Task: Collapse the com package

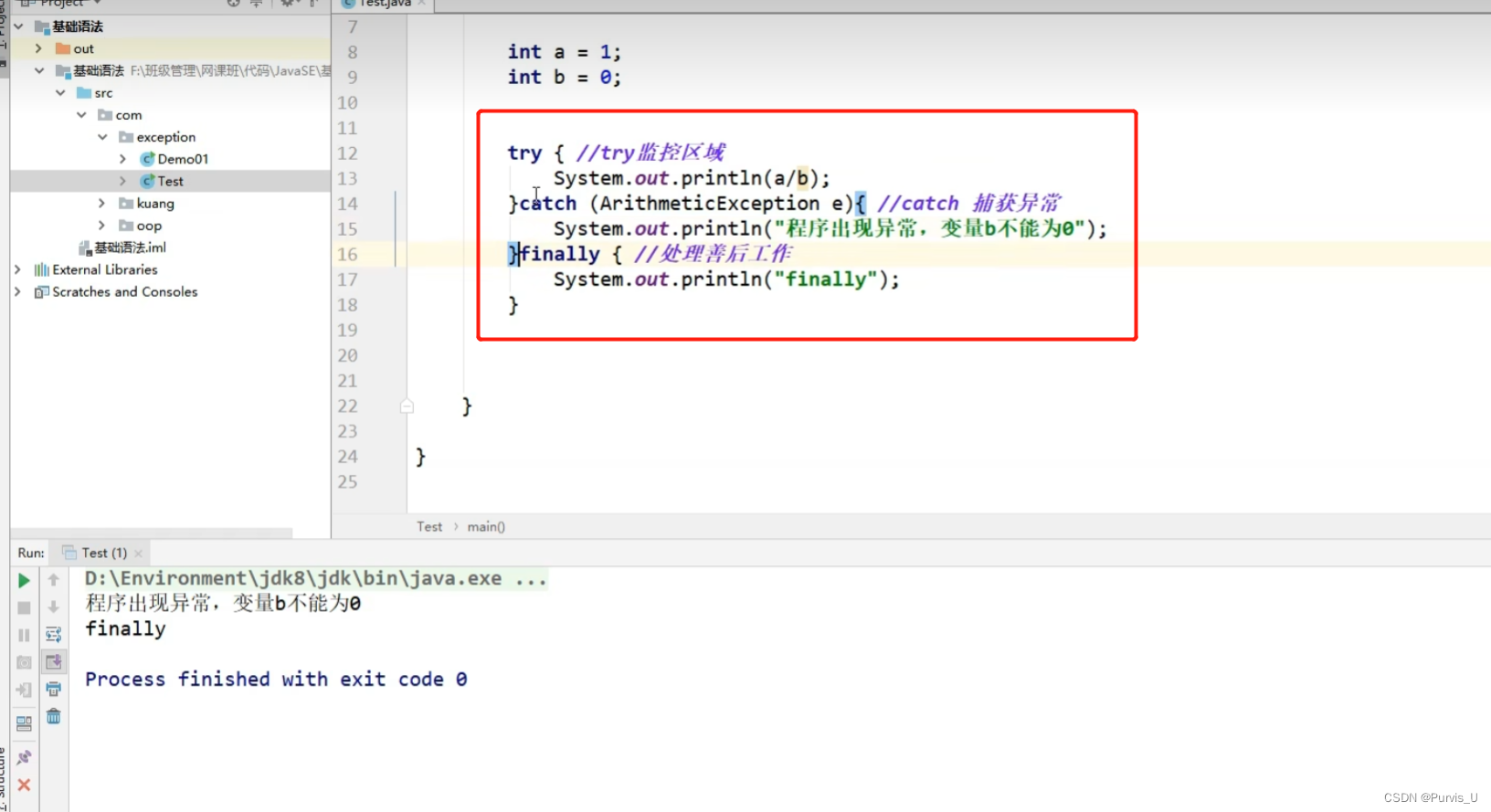Action: pos(81,115)
